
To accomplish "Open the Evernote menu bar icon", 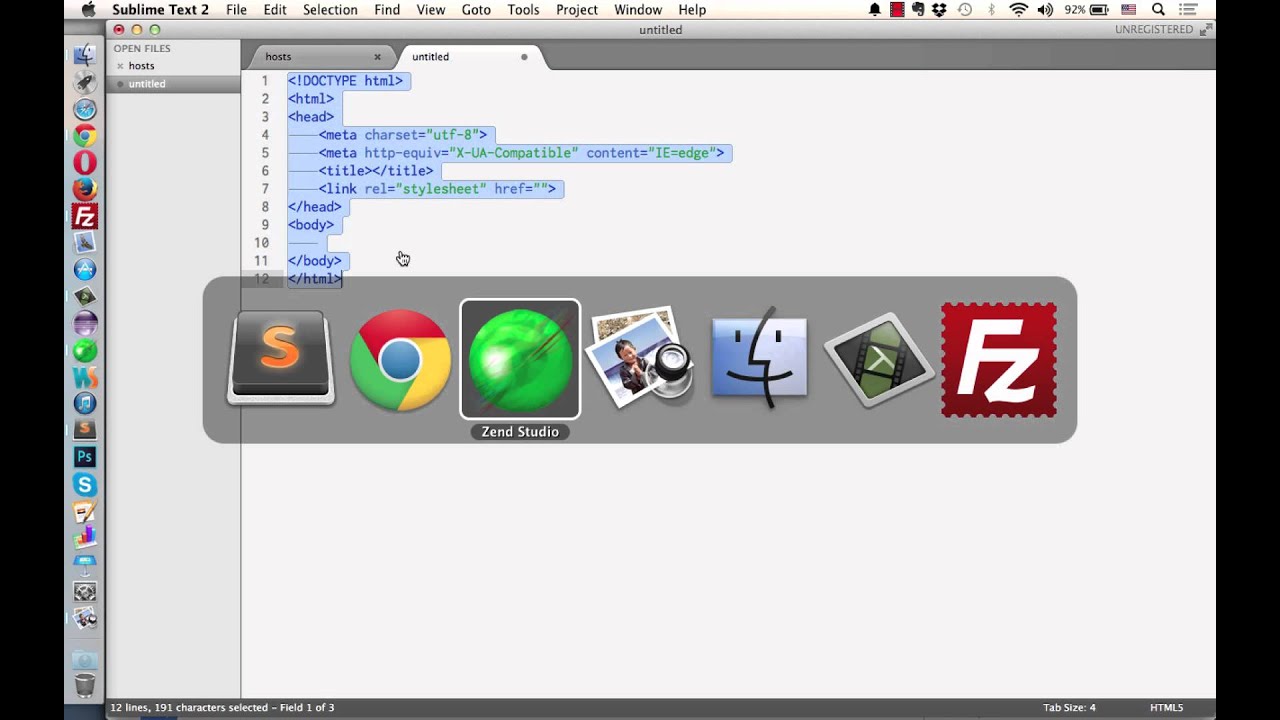I will click(x=918, y=9).
